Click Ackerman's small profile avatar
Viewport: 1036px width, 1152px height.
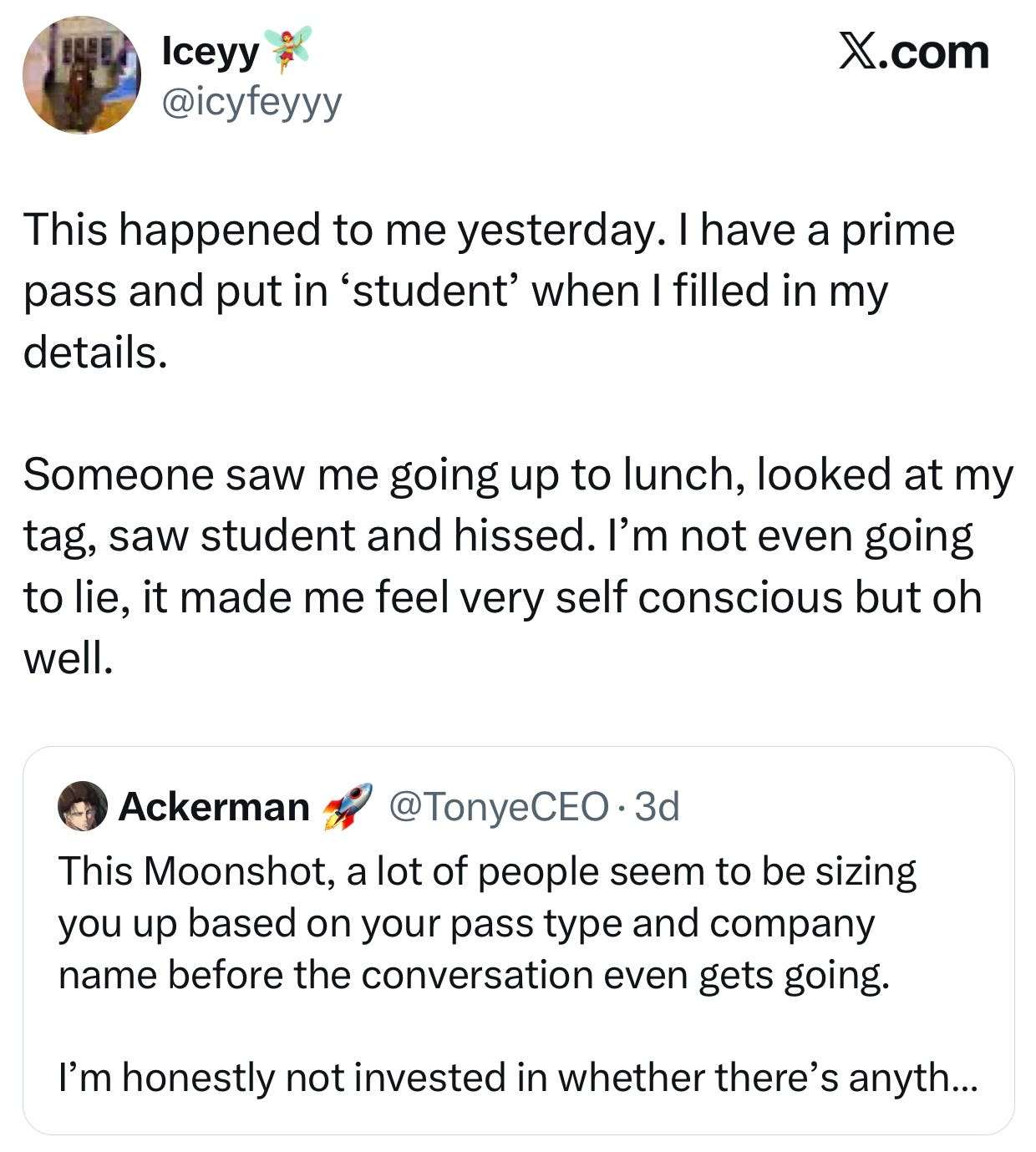(82, 806)
